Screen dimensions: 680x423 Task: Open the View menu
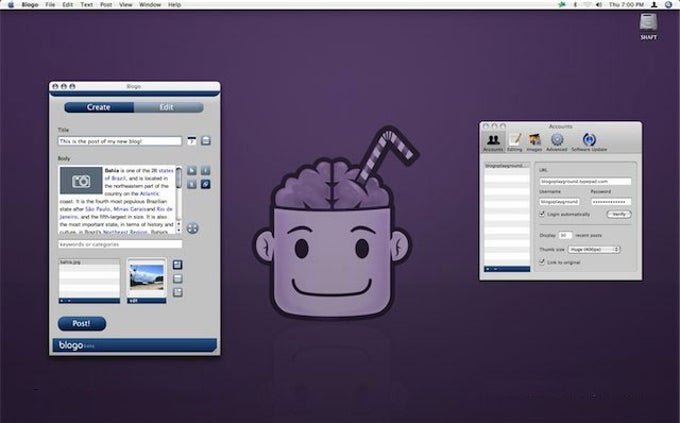pyautogui.click(x=126, y=5)
